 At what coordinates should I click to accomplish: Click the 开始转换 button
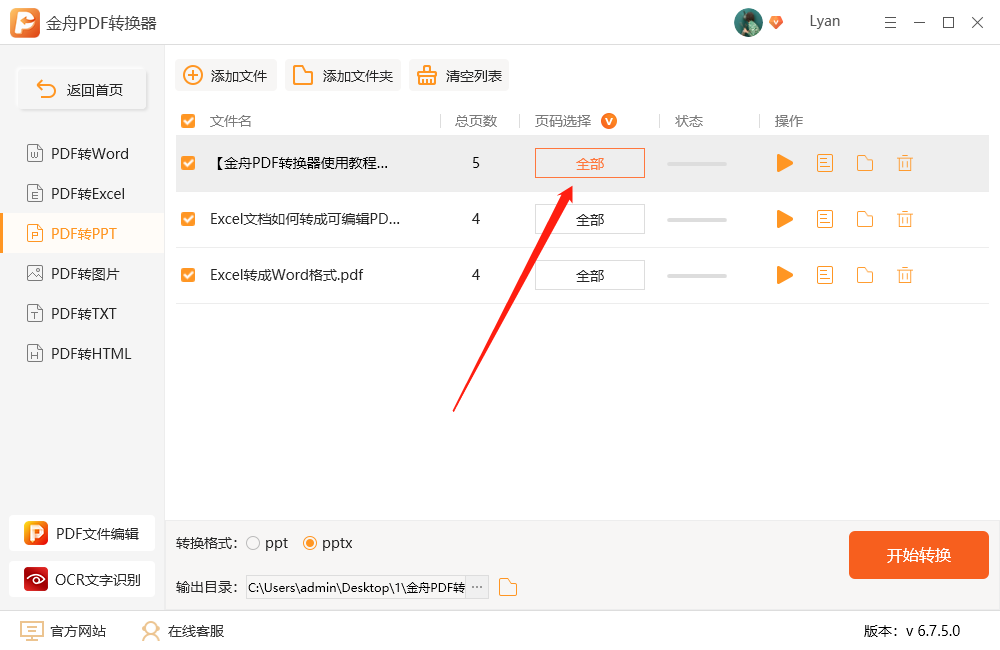[x=918, y=555]
